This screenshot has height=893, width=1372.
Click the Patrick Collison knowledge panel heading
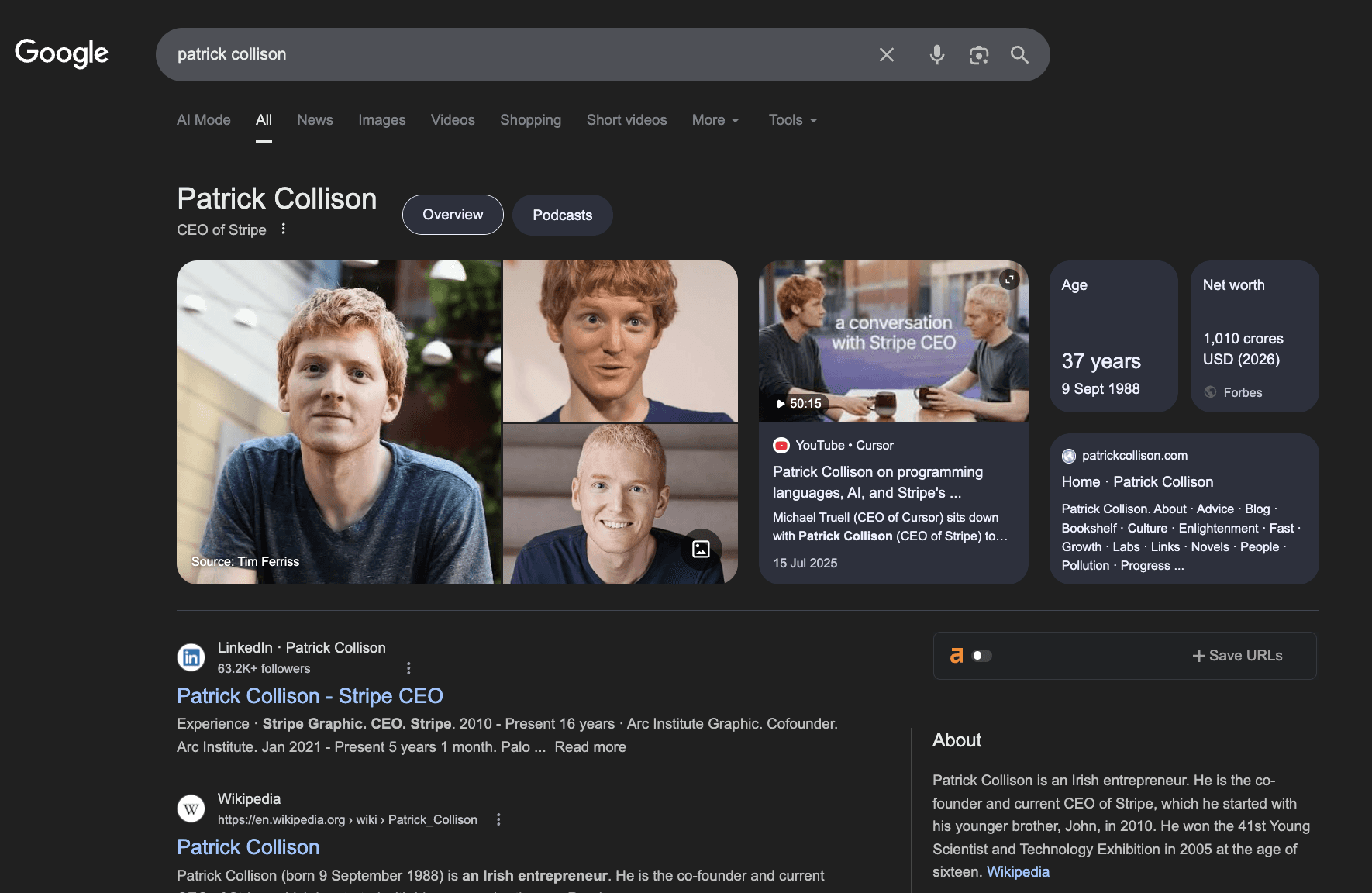click(277, 199)
